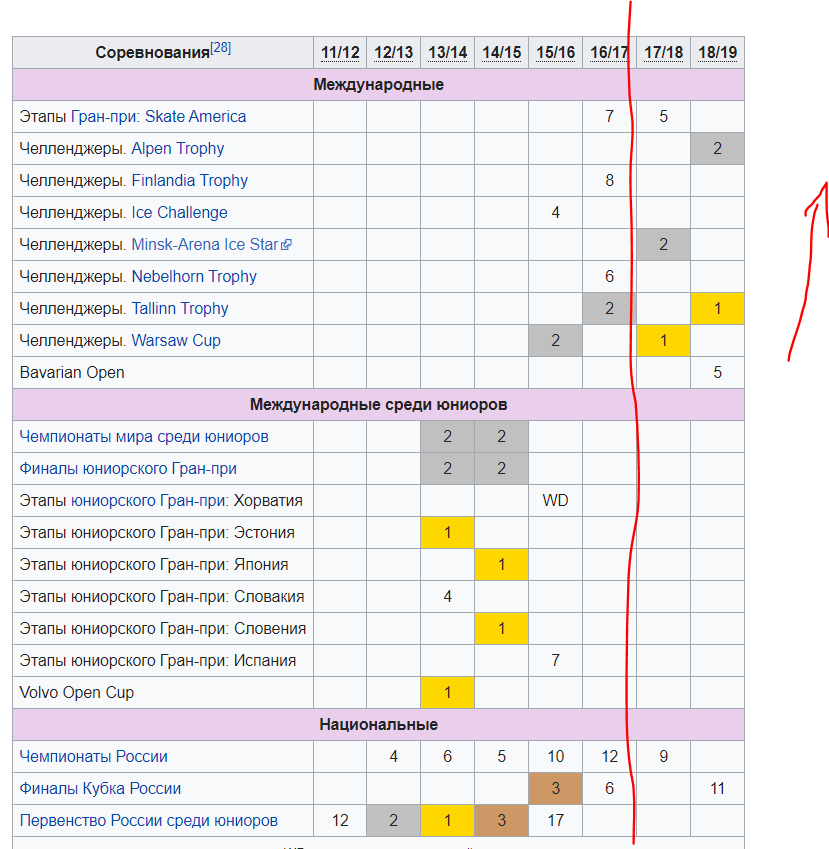Click the silver 2 cell in Minsk-Arena row
829x849 pixels.
pos(663,244)
